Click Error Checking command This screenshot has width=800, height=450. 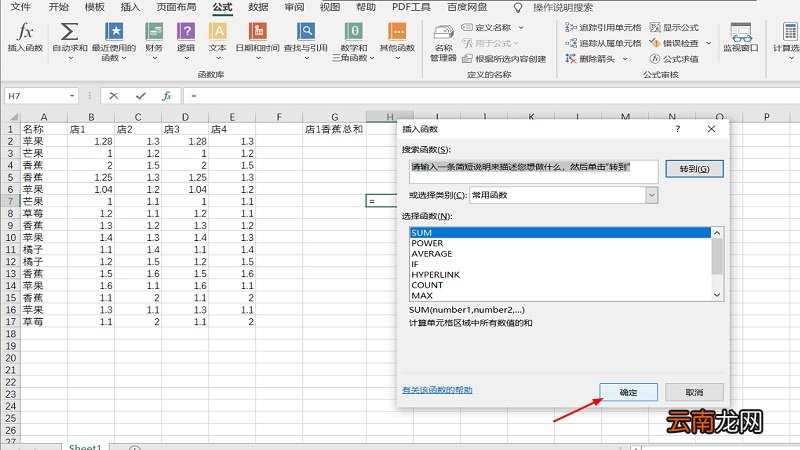pyautogui.click(x=674, y=43)
